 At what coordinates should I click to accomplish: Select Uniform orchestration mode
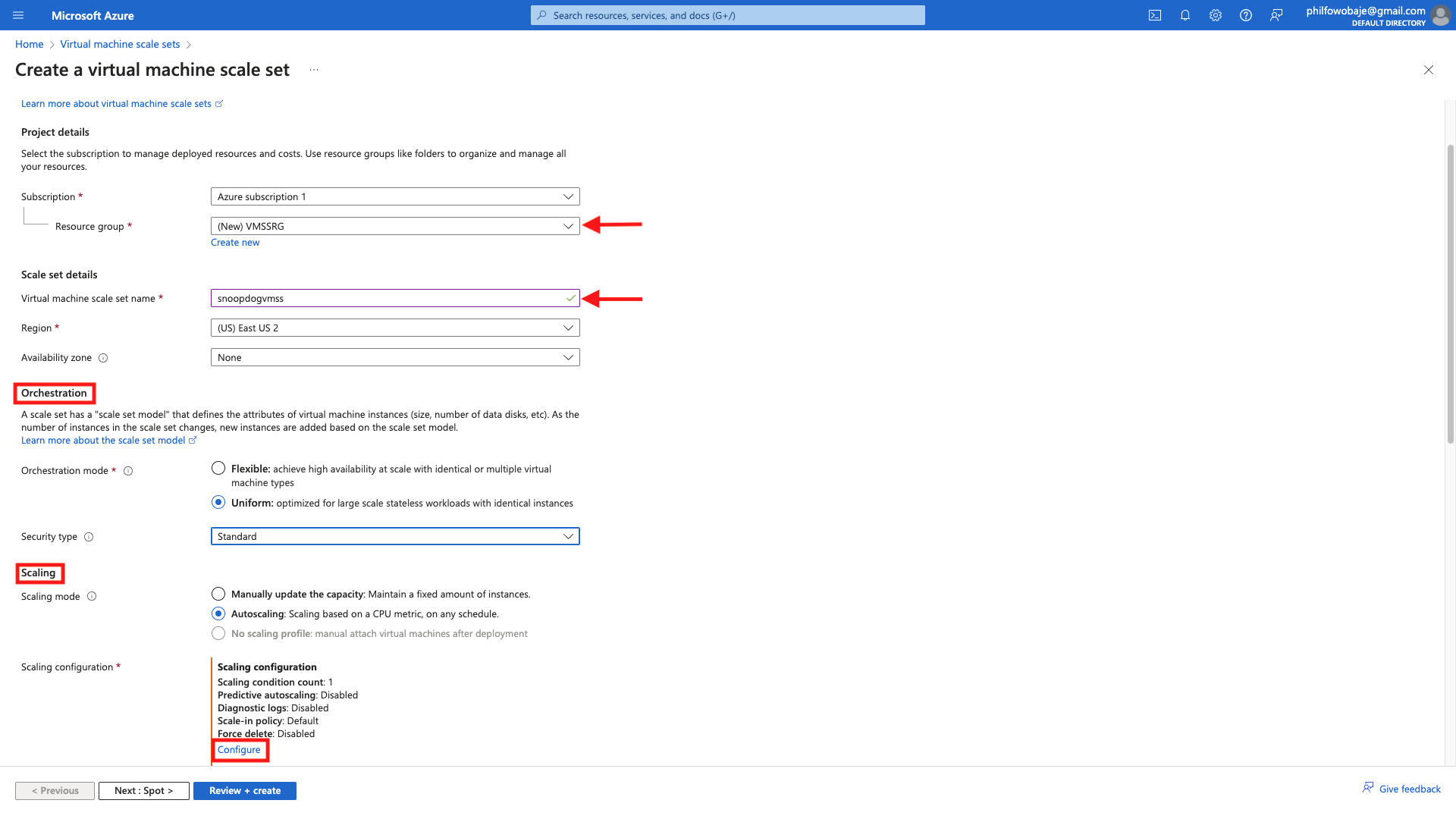(218, 503)
